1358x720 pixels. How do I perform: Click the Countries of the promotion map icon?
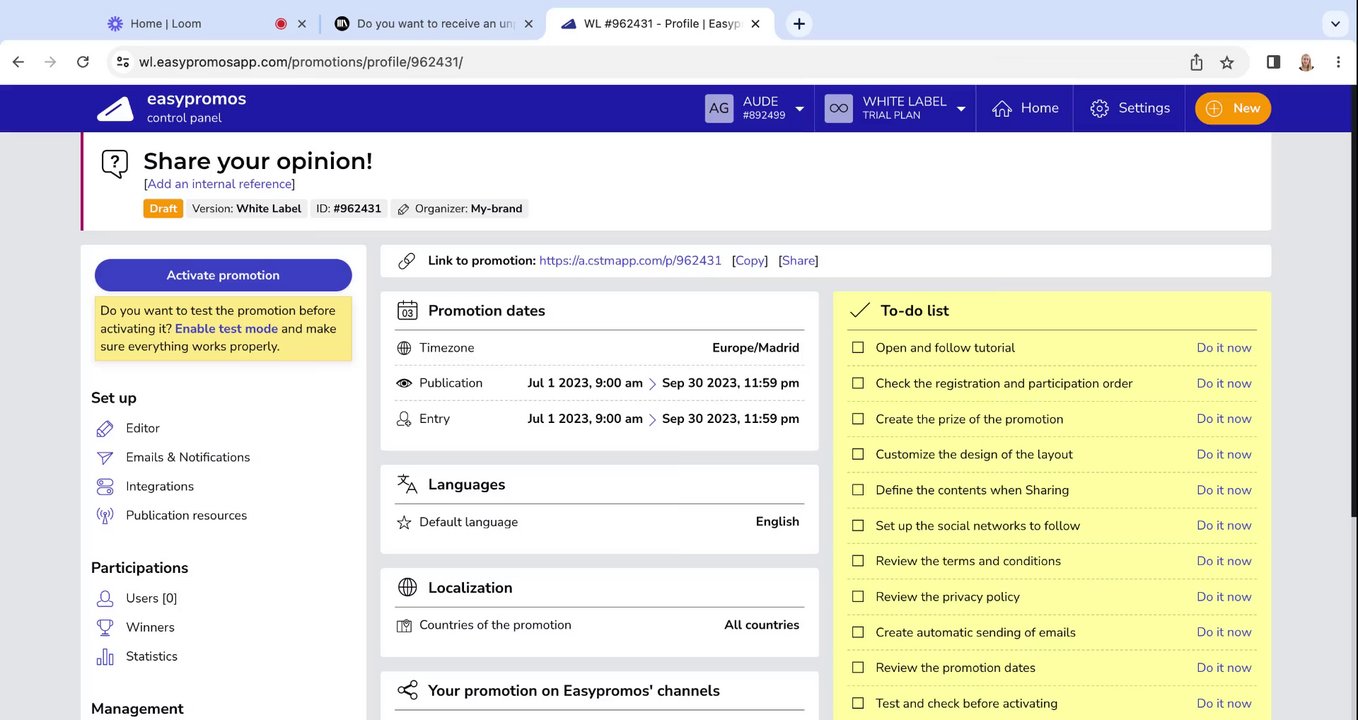pyautogui.click(x=404, y=626)
